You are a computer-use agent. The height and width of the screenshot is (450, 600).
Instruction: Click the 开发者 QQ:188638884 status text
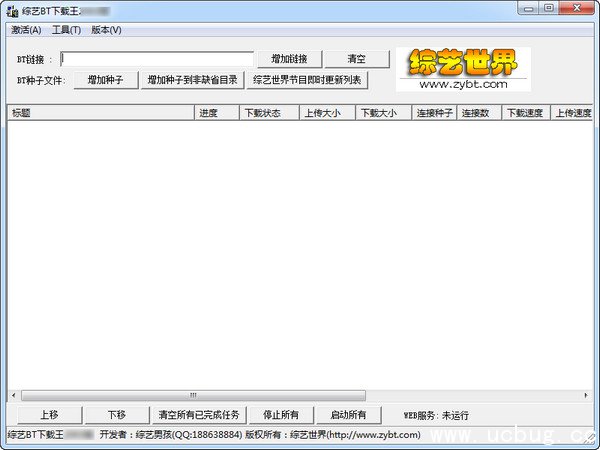tap(171, 435)
